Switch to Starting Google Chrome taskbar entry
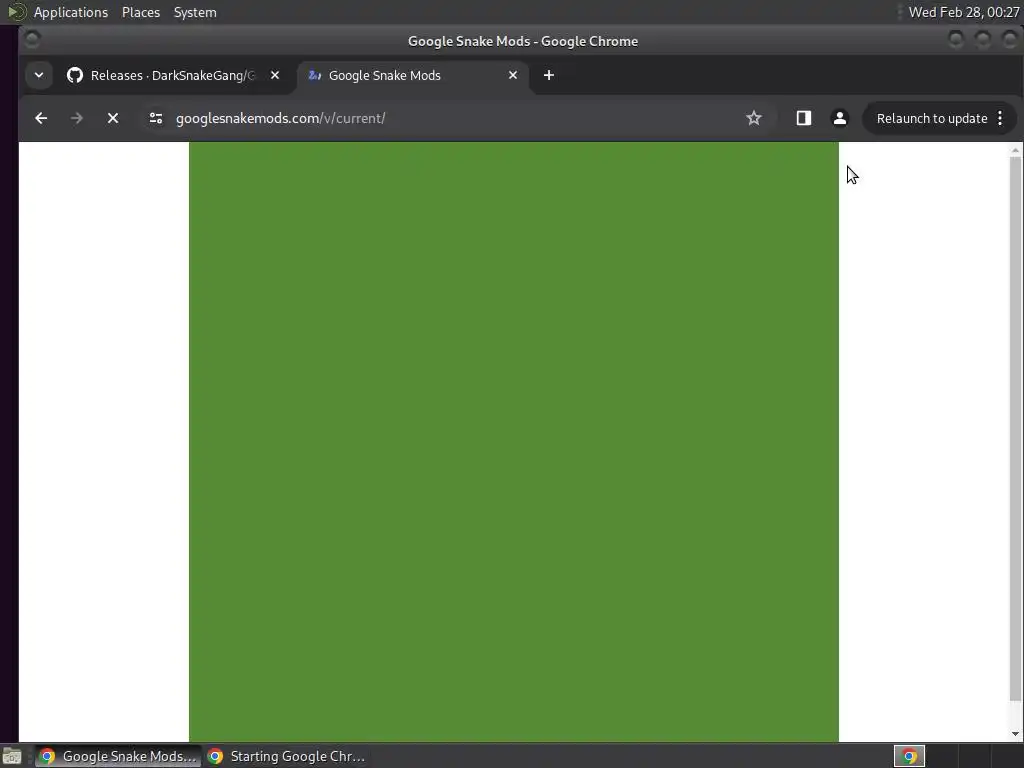The height and width of the screenshot is (768, 1024). [x=286, y=756]
